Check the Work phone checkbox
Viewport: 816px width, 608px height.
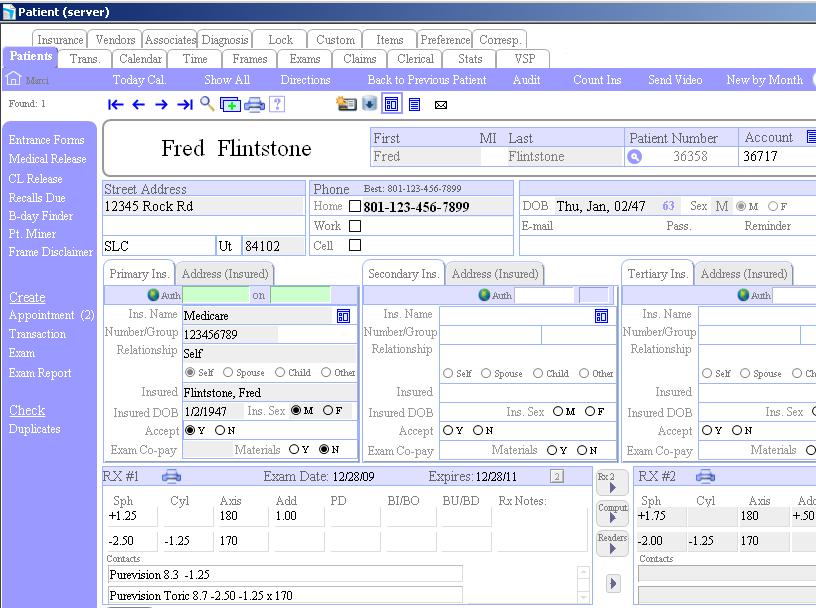tap(354, 226)
